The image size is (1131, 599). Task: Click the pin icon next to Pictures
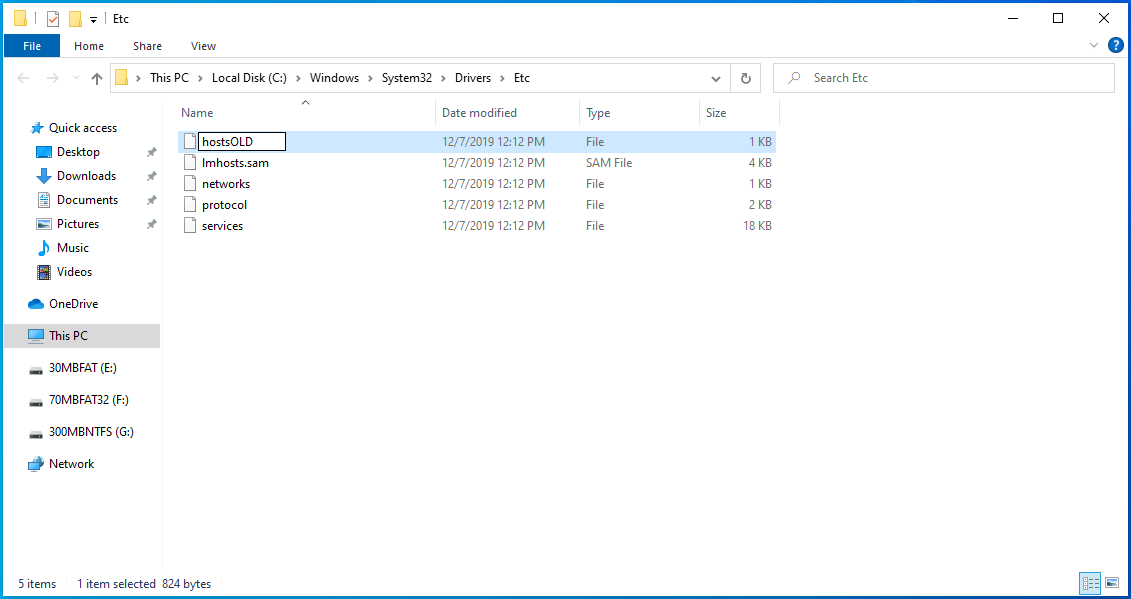[151, 224]
